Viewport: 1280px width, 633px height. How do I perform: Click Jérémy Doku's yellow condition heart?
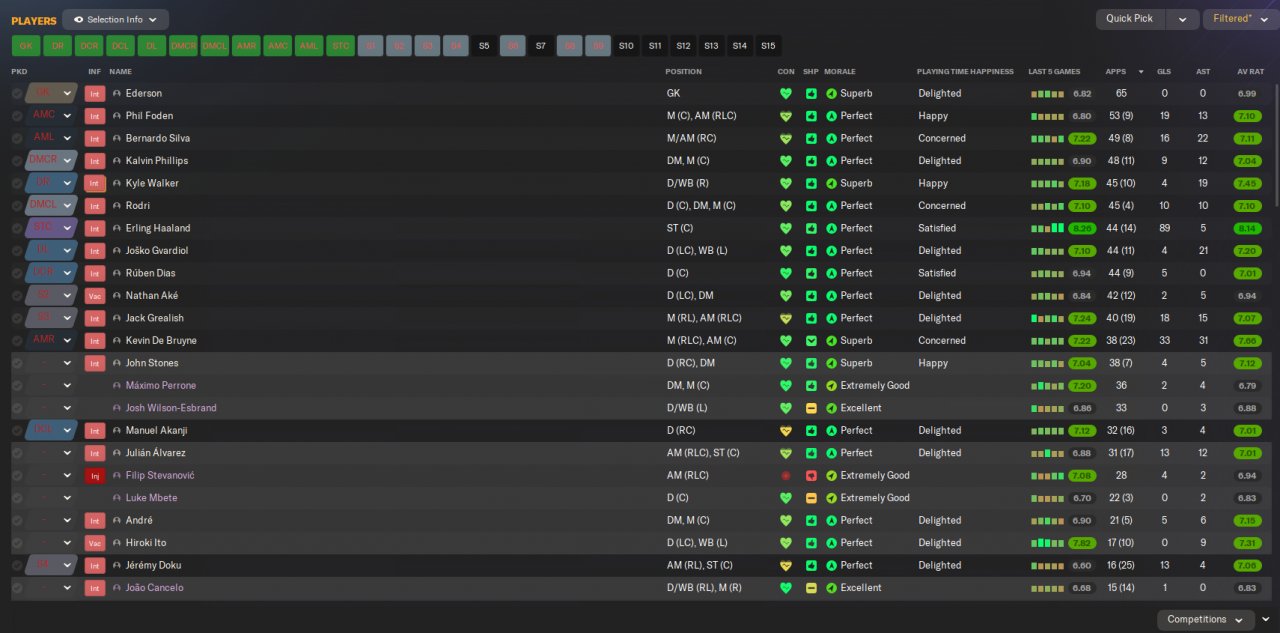[x=785, y=565]
